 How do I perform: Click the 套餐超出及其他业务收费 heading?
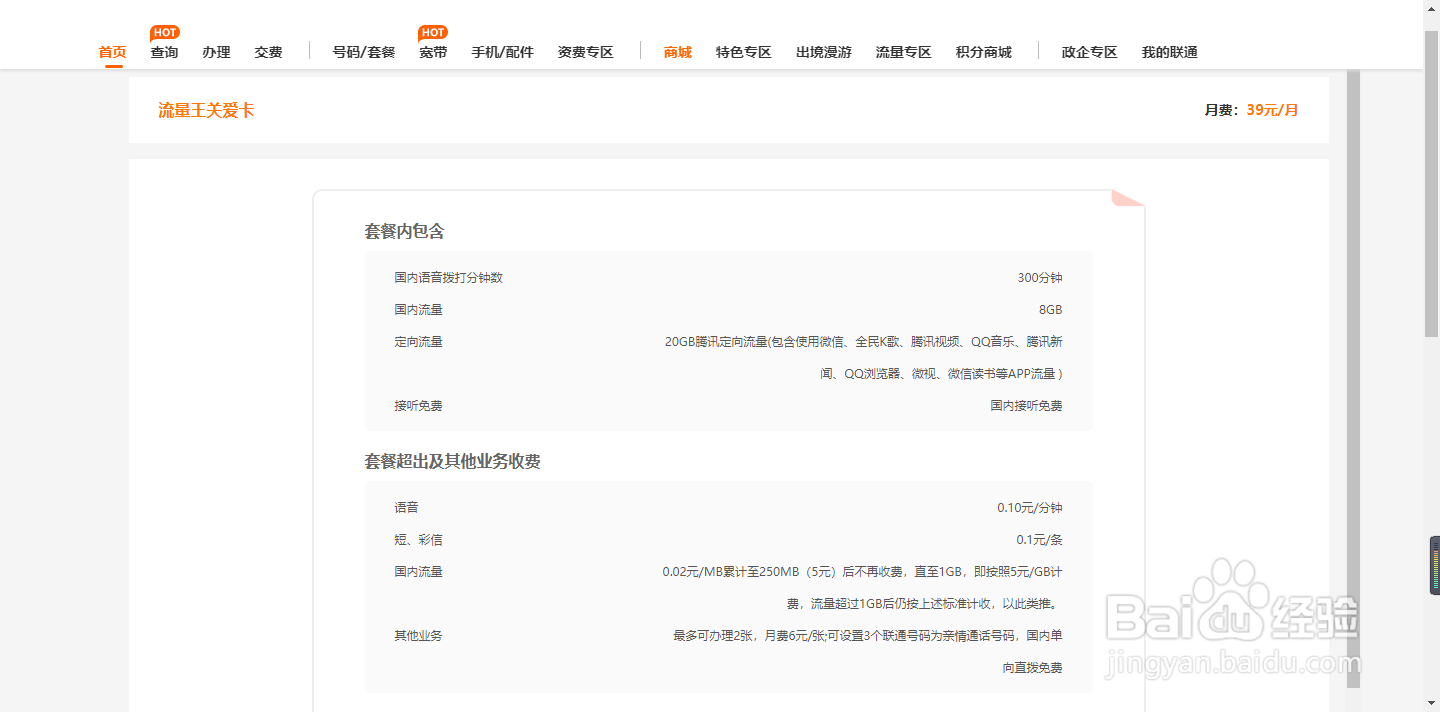click(x=452, y=461)
